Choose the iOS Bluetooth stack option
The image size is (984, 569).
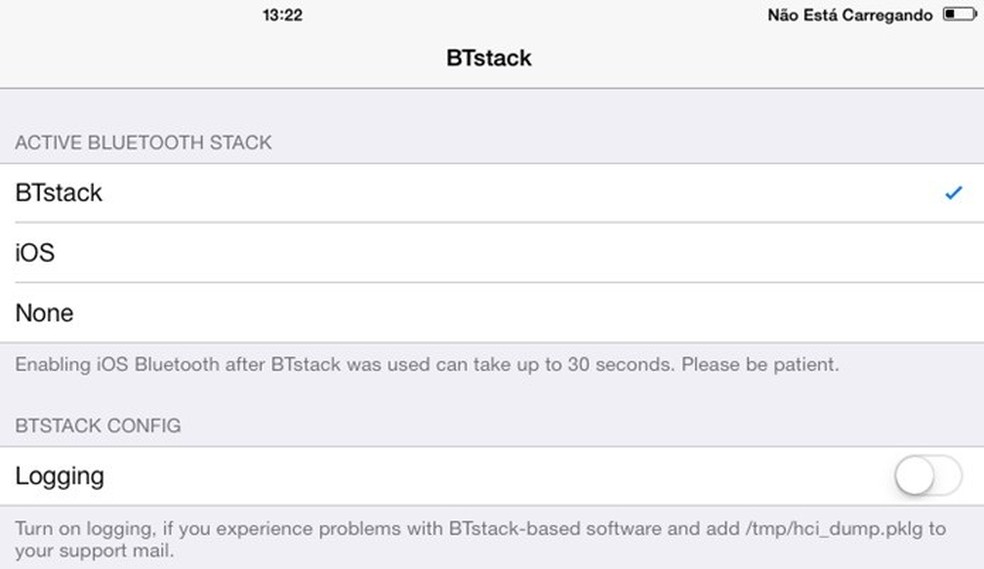coord(492,252)
